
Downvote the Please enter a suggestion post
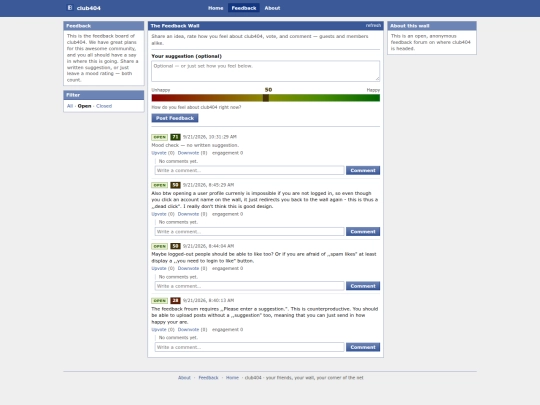coord(188,330)
